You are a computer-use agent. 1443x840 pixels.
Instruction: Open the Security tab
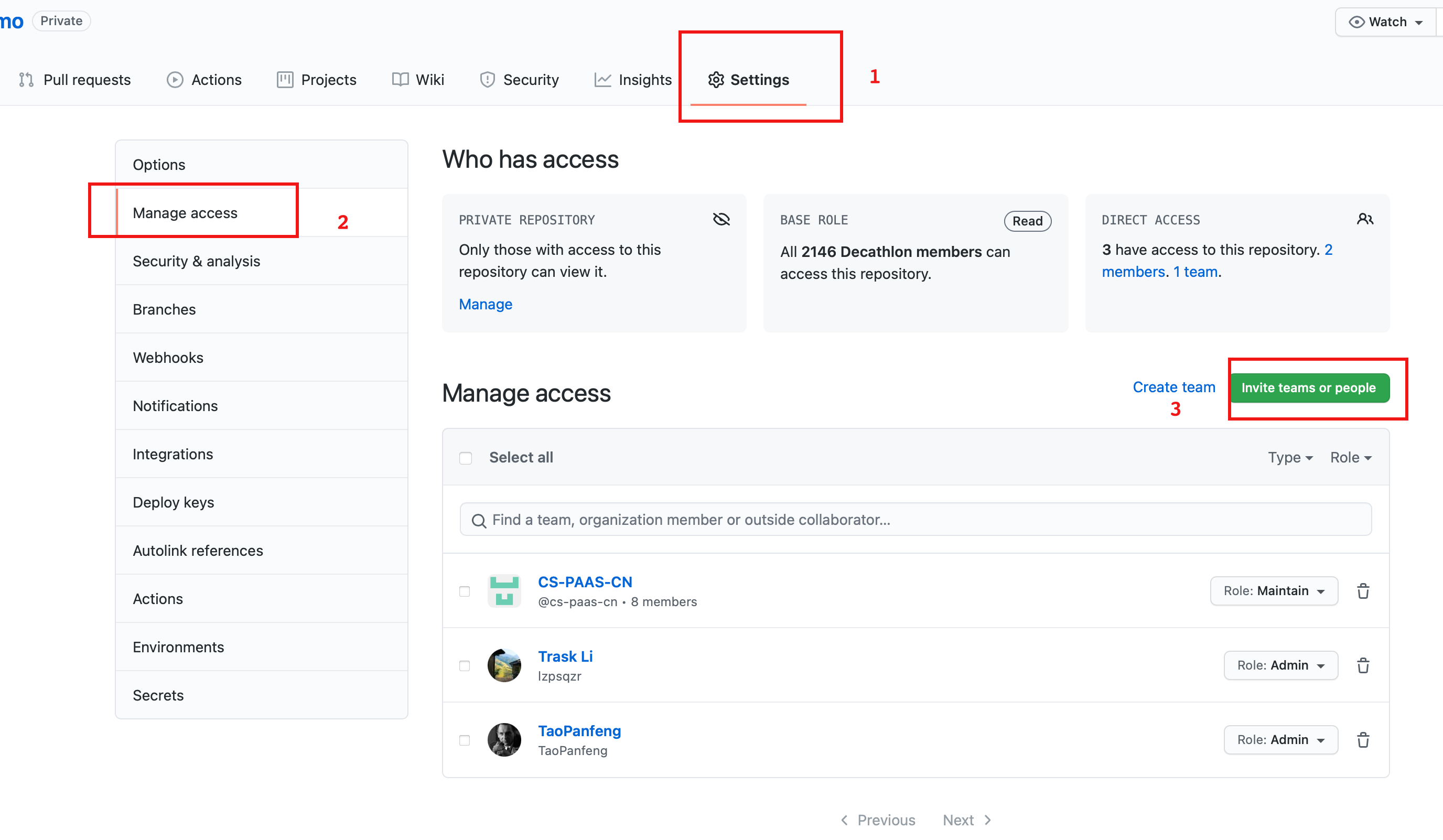(x=520, y=80)
